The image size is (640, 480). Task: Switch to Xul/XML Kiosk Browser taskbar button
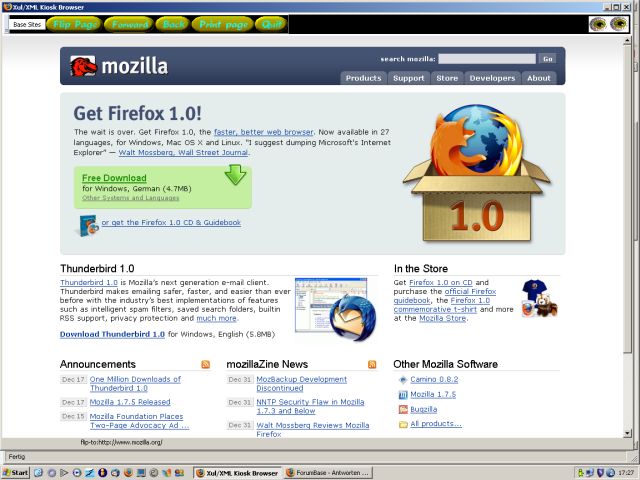pyautogui.click(x=237, y=473)
